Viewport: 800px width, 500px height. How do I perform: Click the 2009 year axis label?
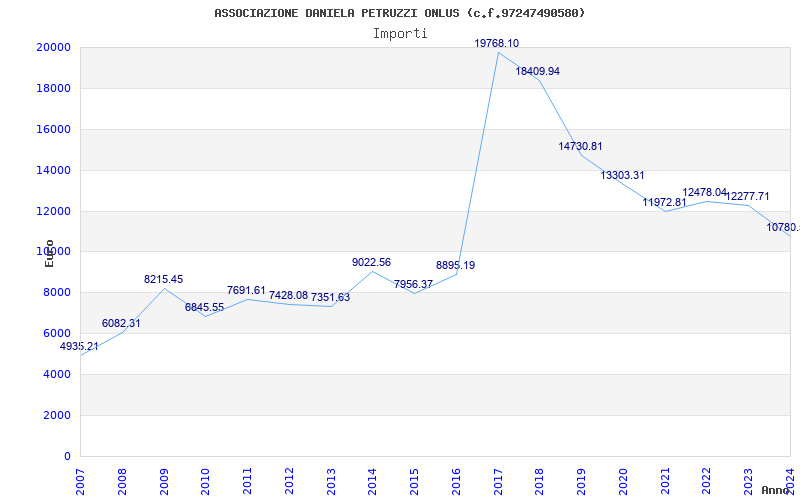164,482
